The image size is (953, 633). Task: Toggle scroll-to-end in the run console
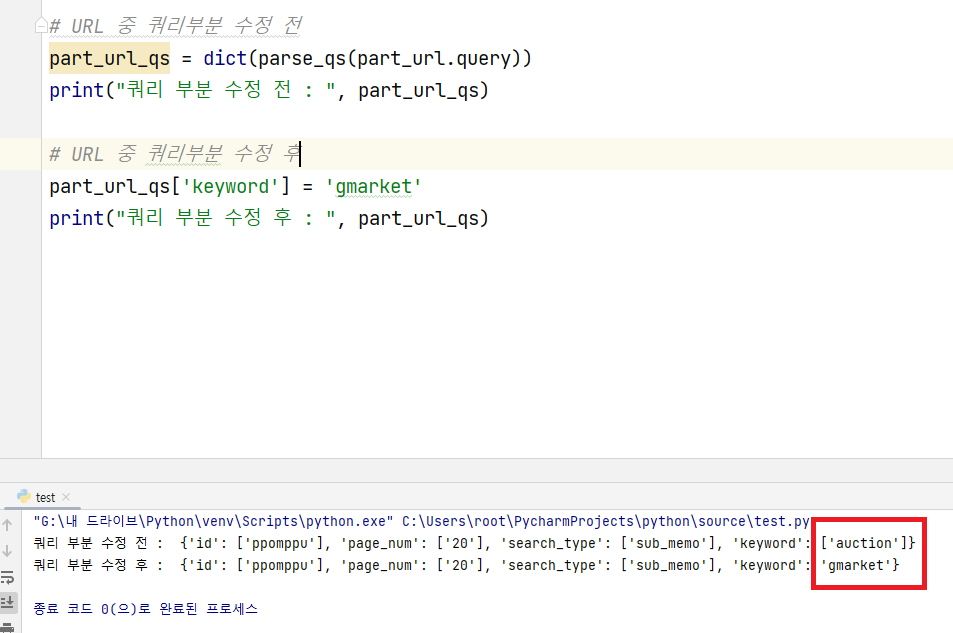[x=7, y=602]
